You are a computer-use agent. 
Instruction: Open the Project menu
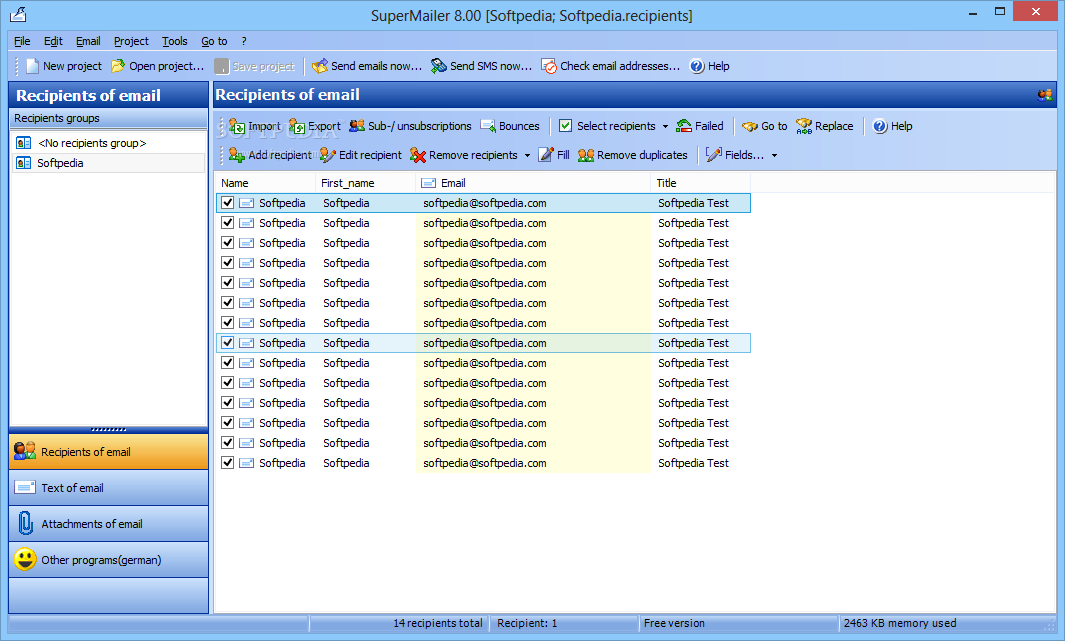click(x=131, y=41)
